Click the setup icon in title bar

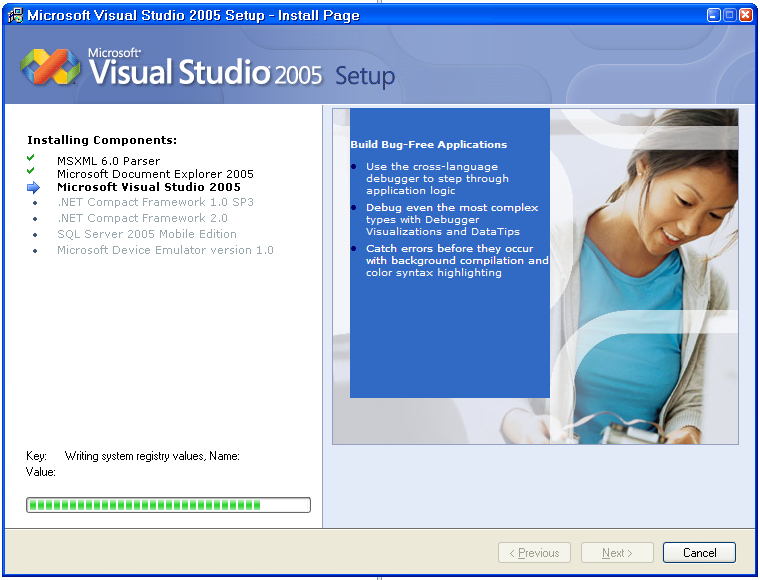tap(16, 15)
